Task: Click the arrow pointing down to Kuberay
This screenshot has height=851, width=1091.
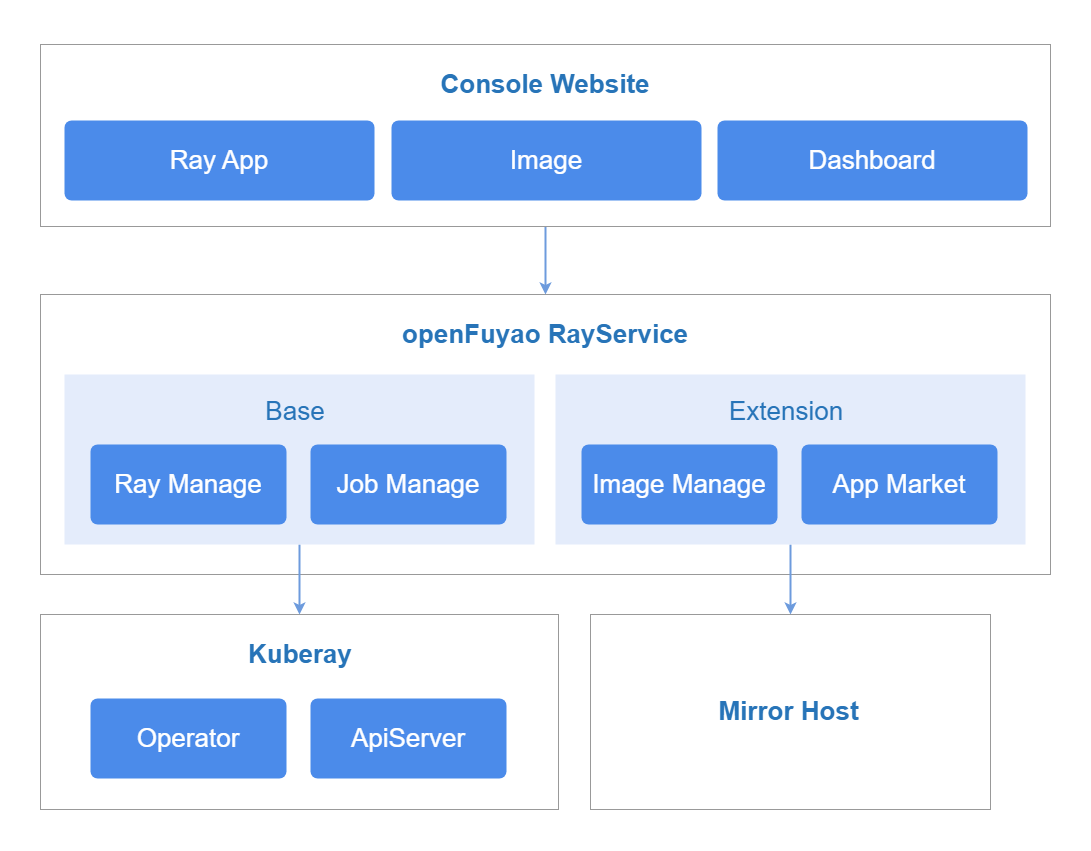Action: tap(299, 579)
